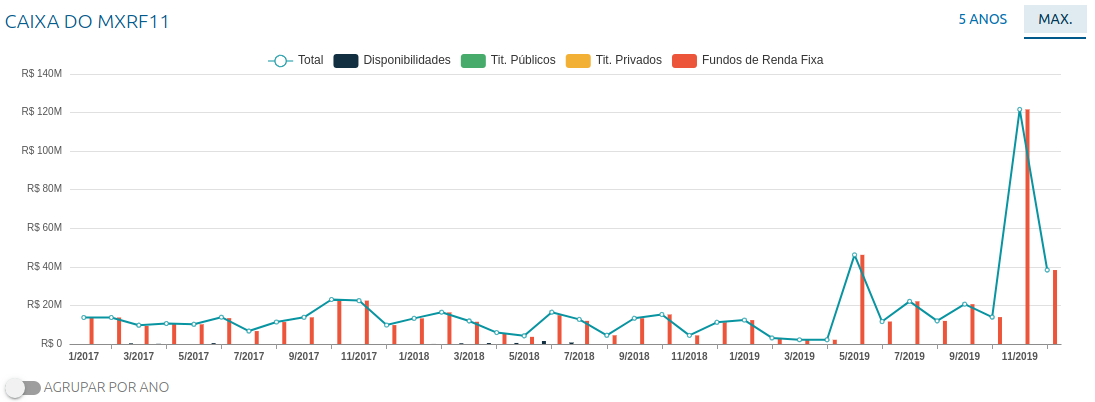Click the last red bar near R$ 40M

tap(1055, 307)
